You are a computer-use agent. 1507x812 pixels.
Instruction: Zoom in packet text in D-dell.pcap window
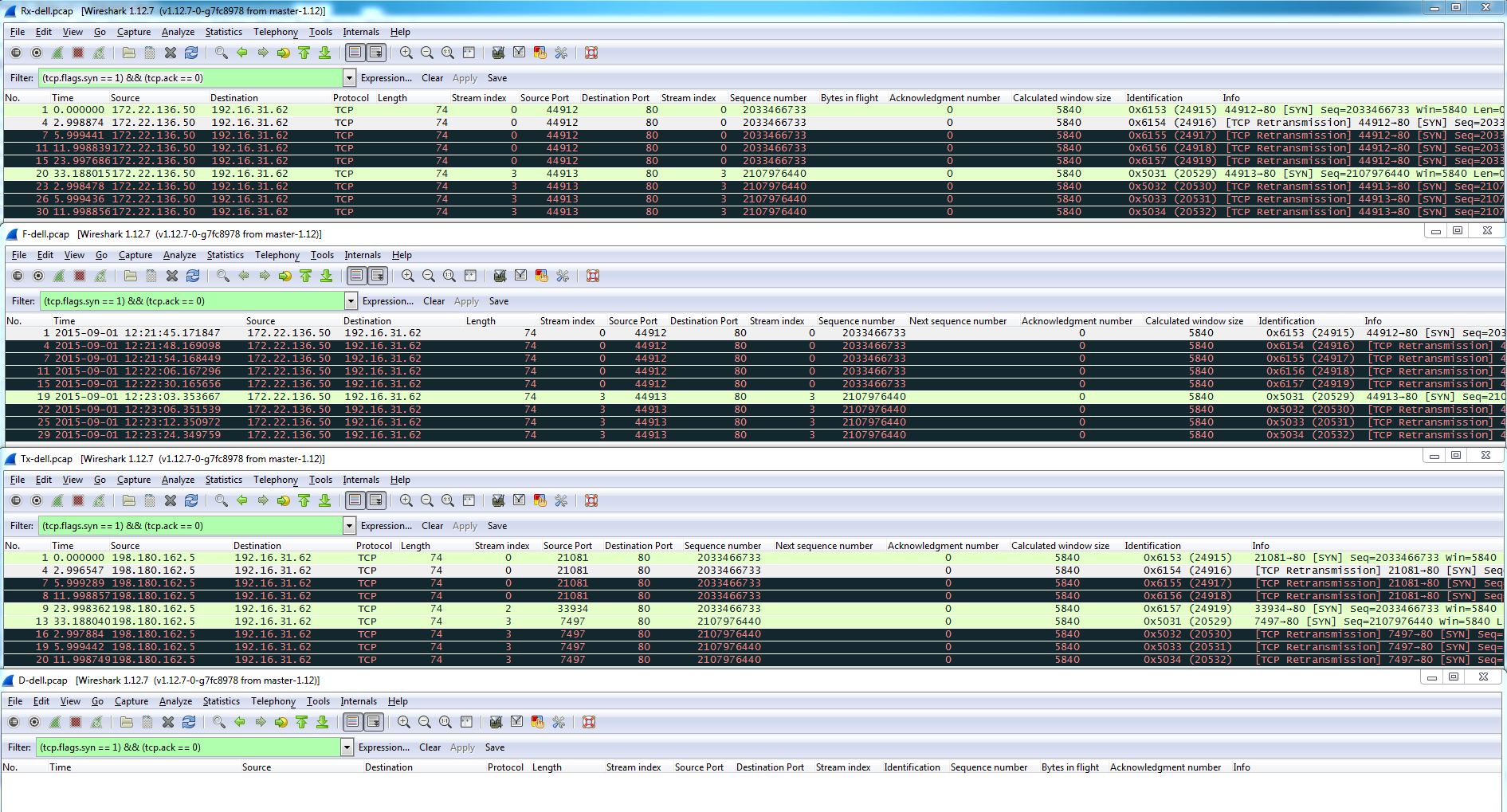[x=404, y=723]
